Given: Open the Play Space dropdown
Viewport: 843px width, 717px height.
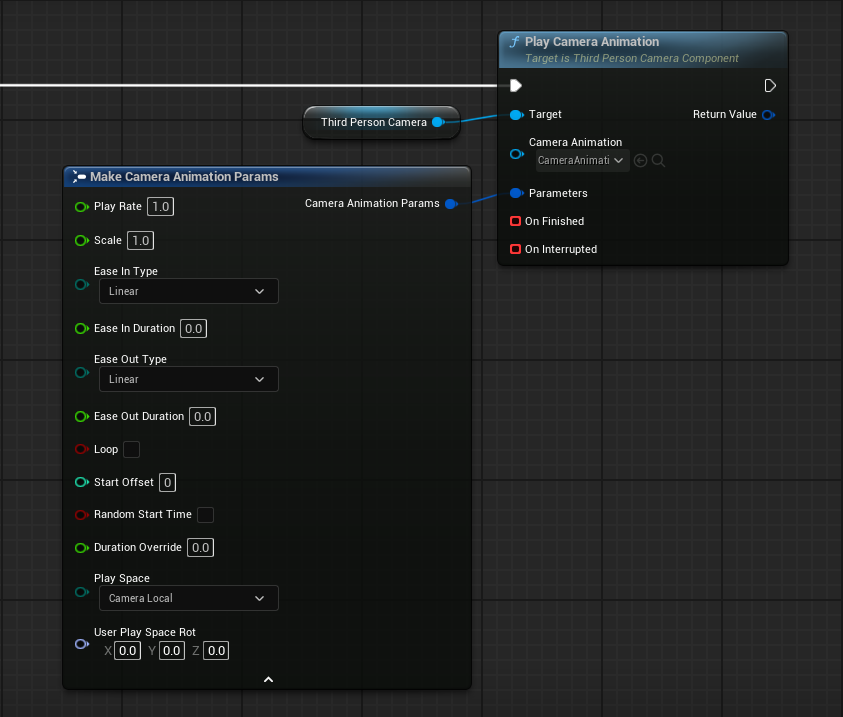Looking at the screenshot, I should [x=188, y=598].
